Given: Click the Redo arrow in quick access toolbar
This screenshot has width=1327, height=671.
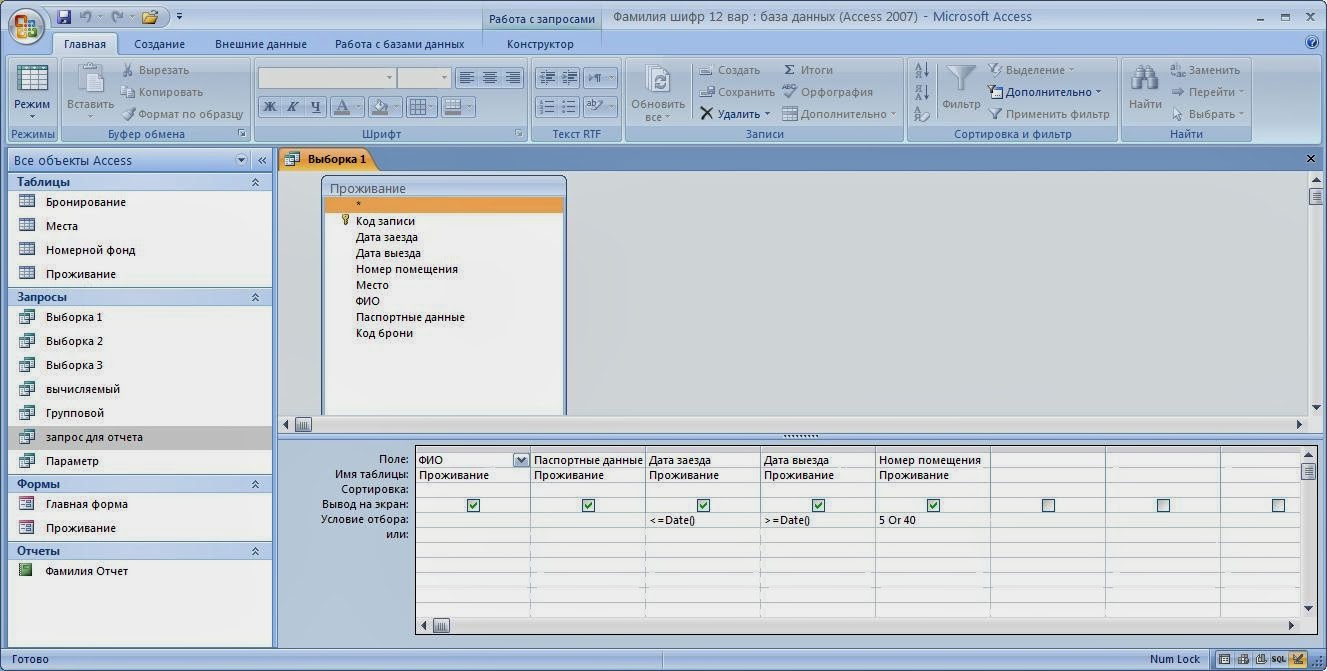Looking at the screenshot, I should [x=118, y=17].
